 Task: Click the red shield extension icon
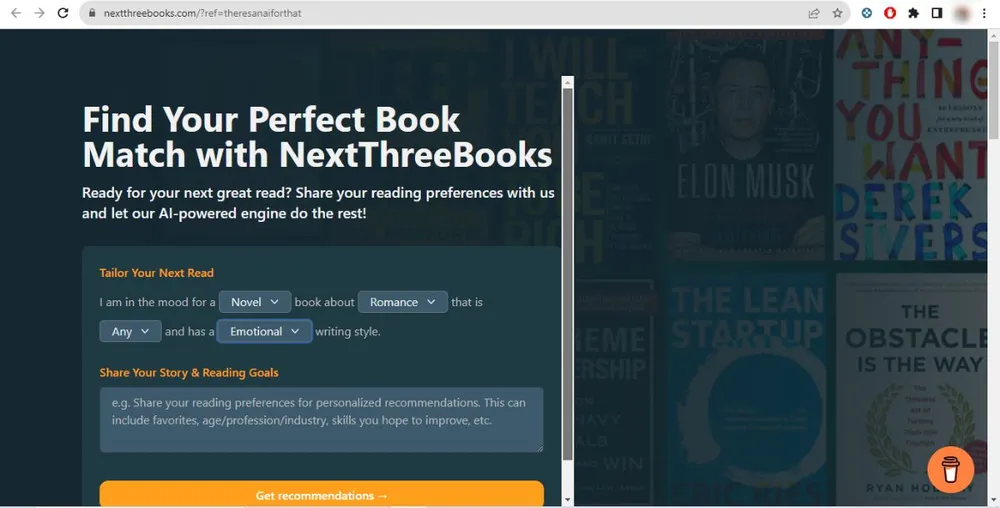pos(889,14)
